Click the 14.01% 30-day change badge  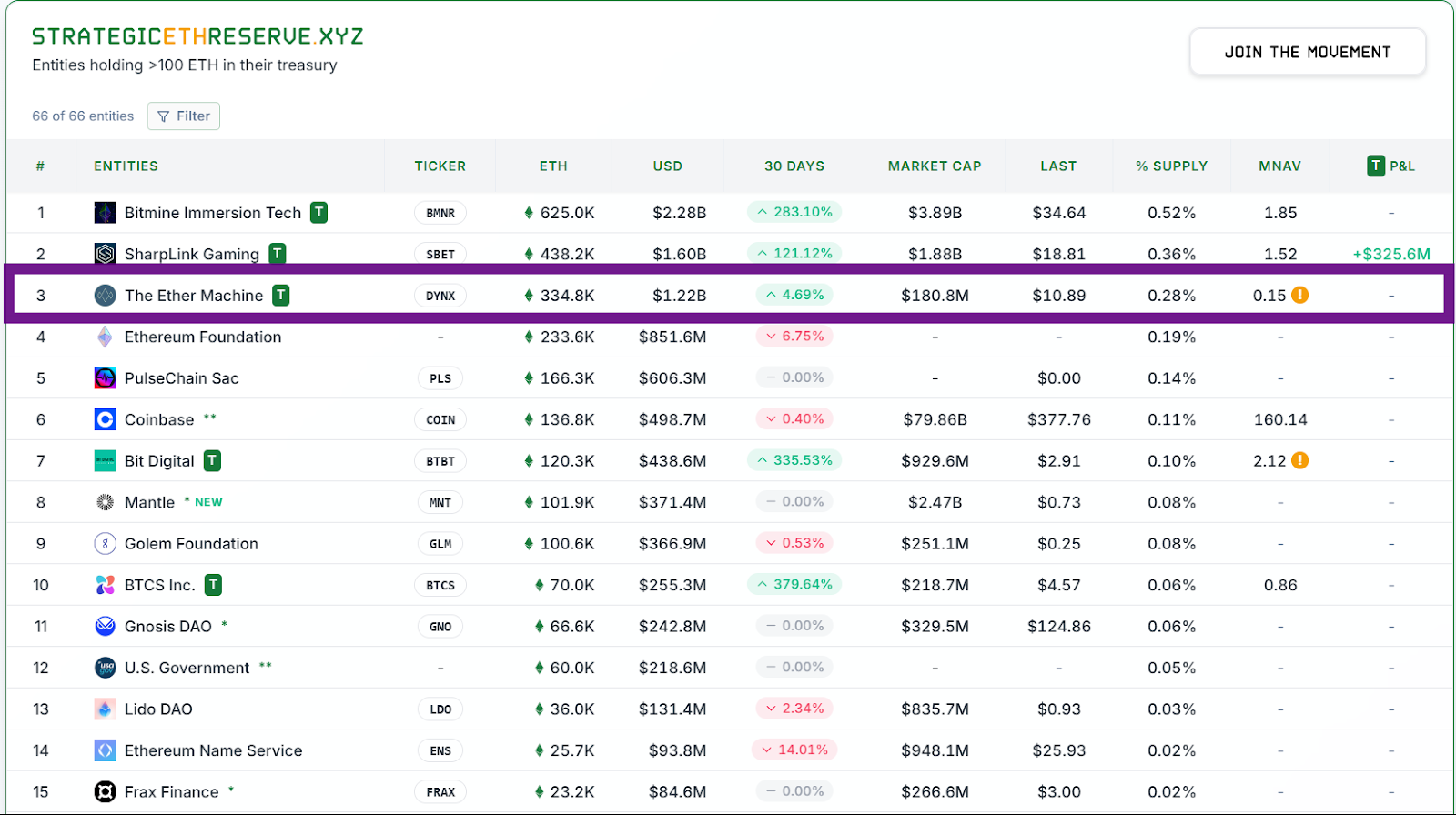click(x=794, y=750)
